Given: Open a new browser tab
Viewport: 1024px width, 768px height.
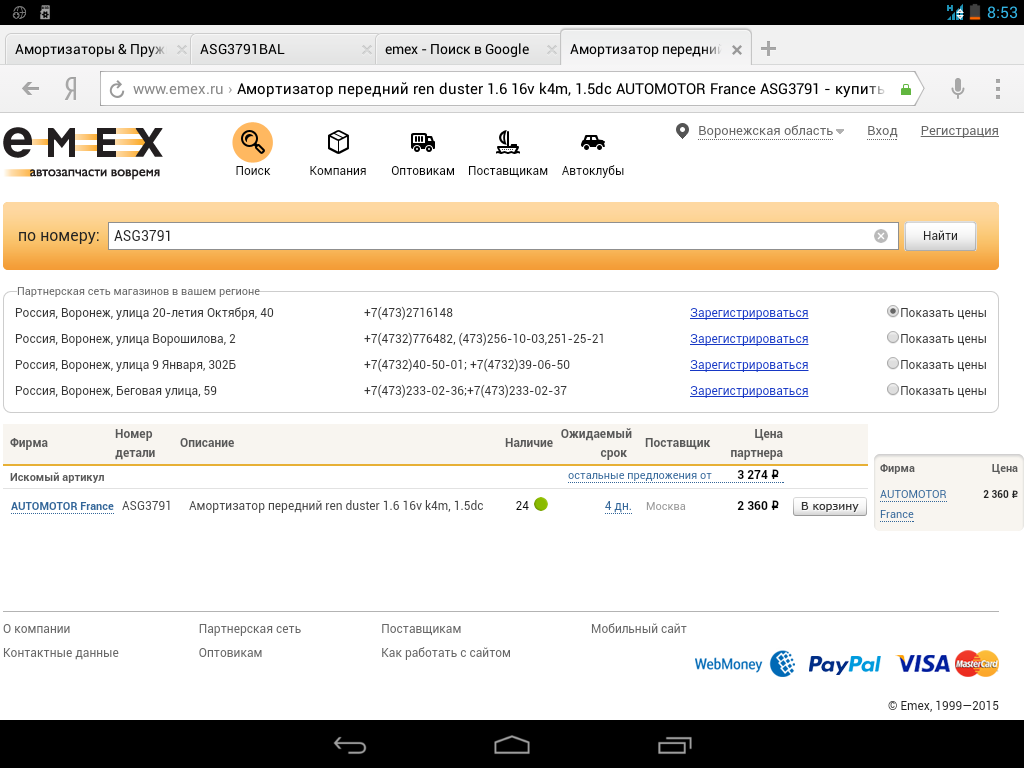Looking at the screenshot, I should point(769,48).
